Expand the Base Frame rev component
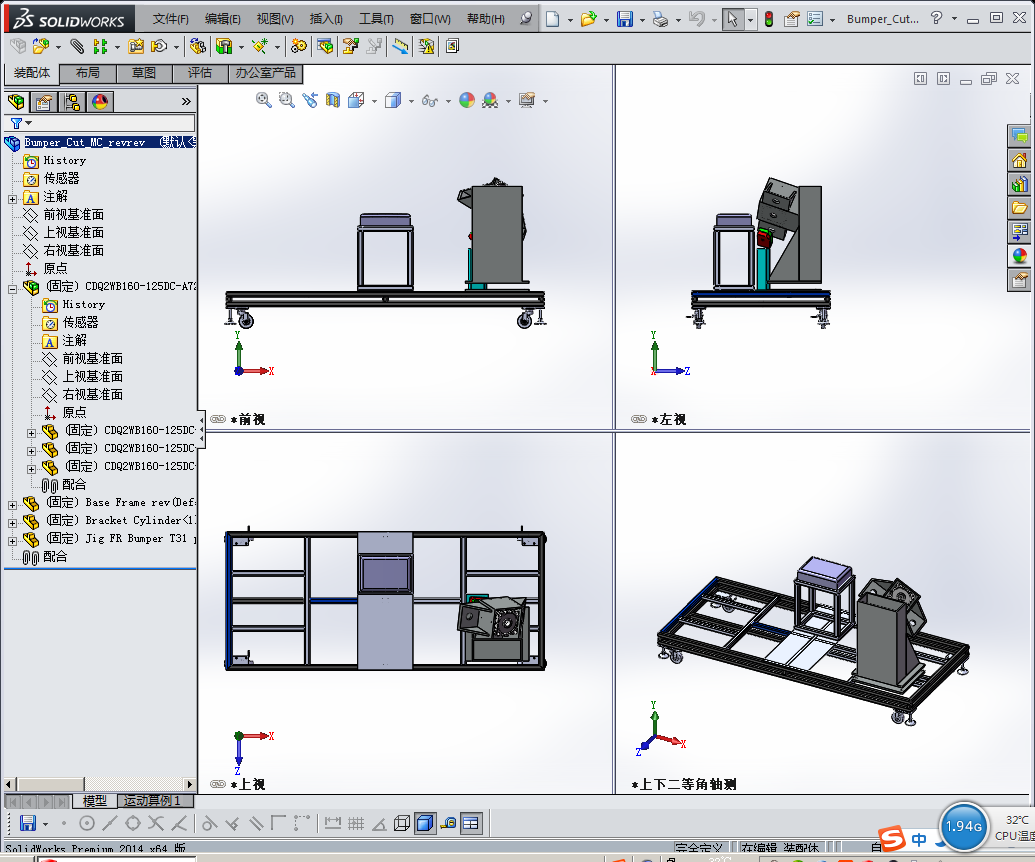1035x862 pixels. (x=13, y=505)
